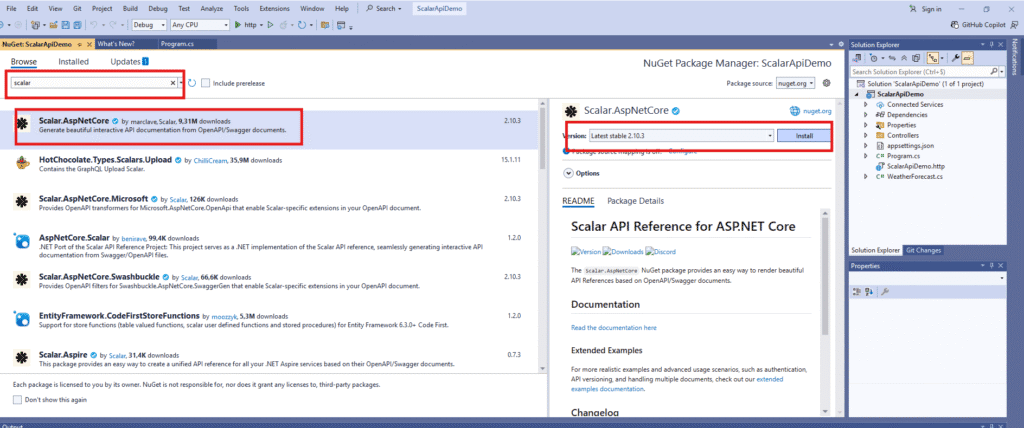Check the Don't show this again box
This screenshot has width=1024, height=428.
point(18,399)
